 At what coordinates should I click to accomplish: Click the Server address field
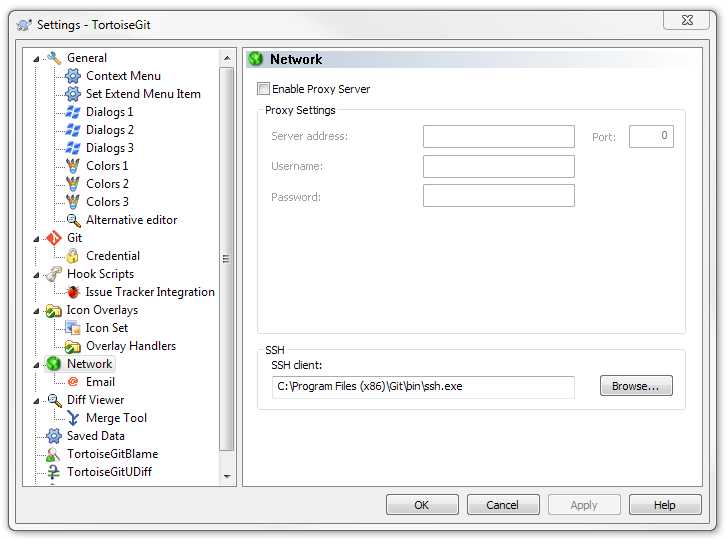tap(498, 136)
